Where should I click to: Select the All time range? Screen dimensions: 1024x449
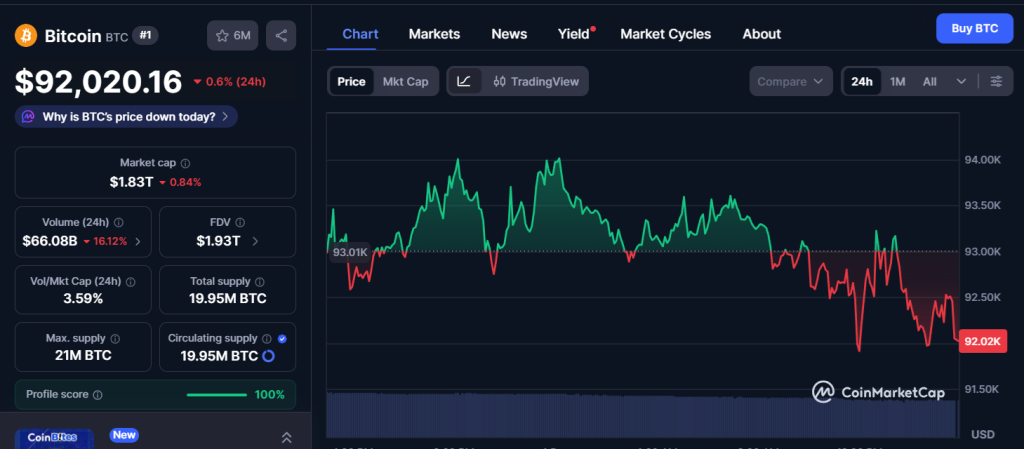929,82
